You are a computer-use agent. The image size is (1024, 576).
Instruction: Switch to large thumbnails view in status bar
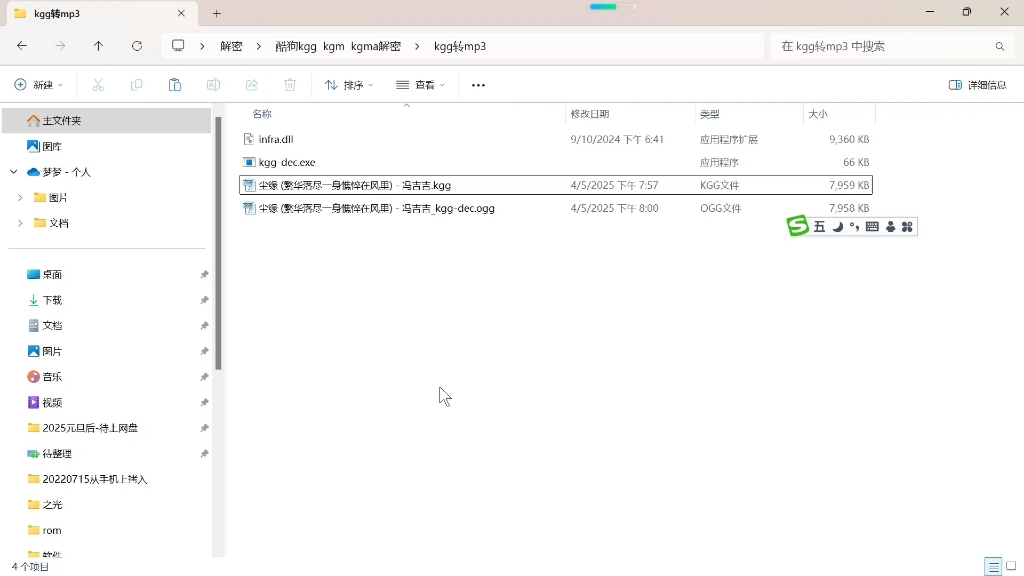point(1011,566)
